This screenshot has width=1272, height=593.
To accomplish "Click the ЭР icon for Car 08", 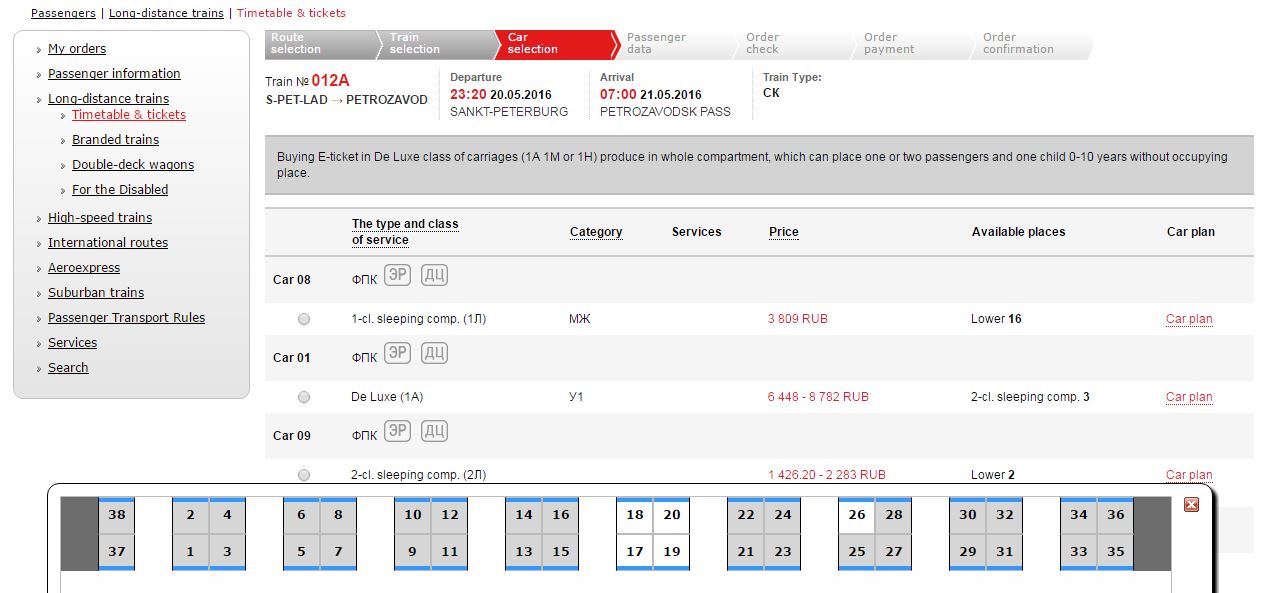I will (x=398, y=274).
